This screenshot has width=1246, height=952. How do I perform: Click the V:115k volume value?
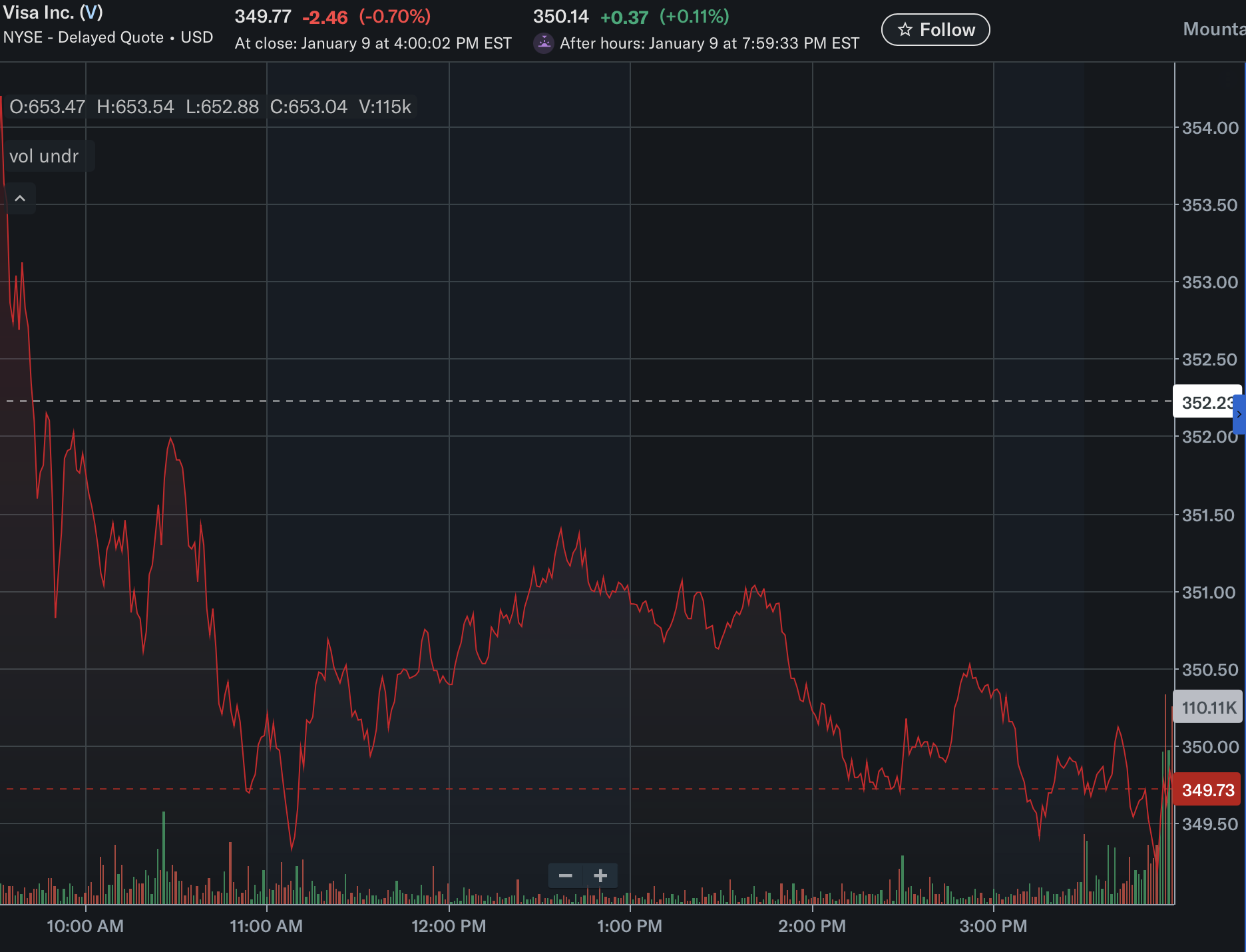point(385,107)
